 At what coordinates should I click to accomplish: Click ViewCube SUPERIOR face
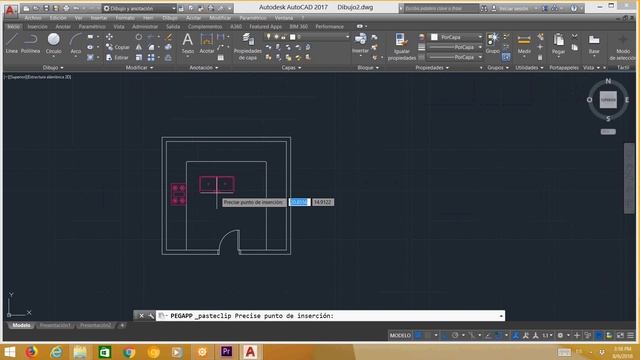pos(608,100)
